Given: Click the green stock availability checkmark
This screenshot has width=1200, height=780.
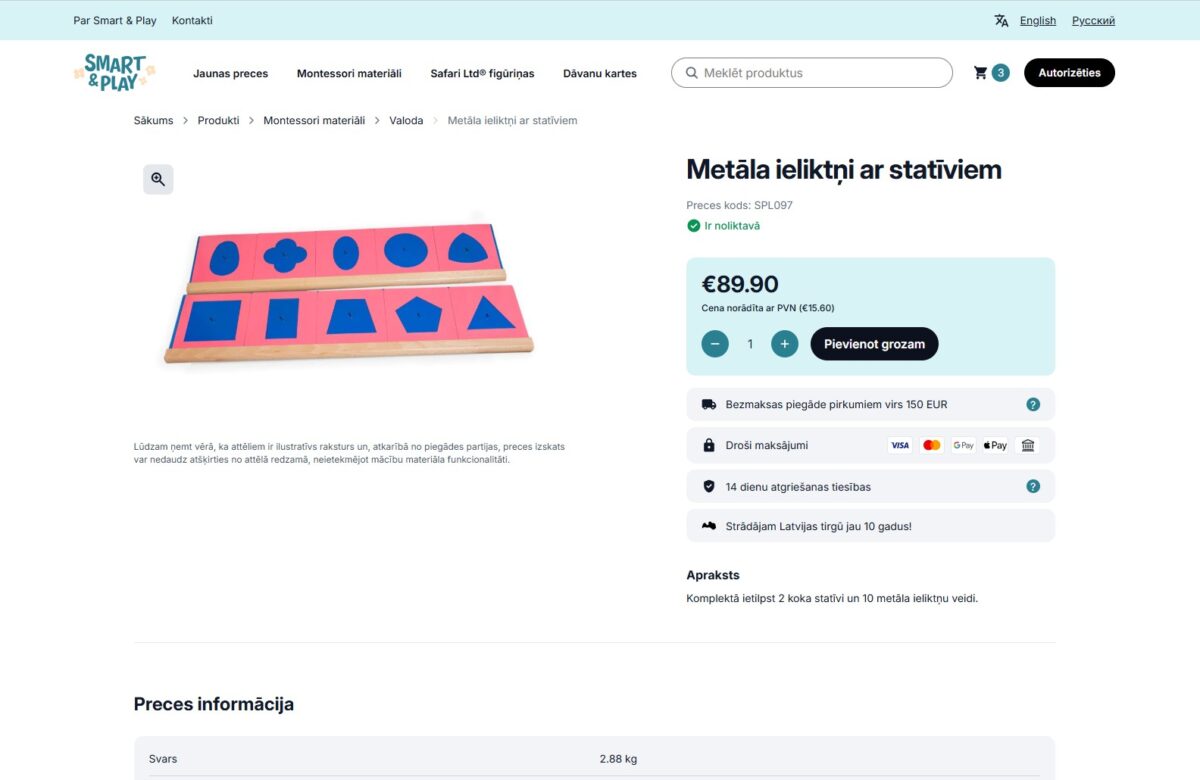Looking at the screenshot, I should (x=694, y=226).
